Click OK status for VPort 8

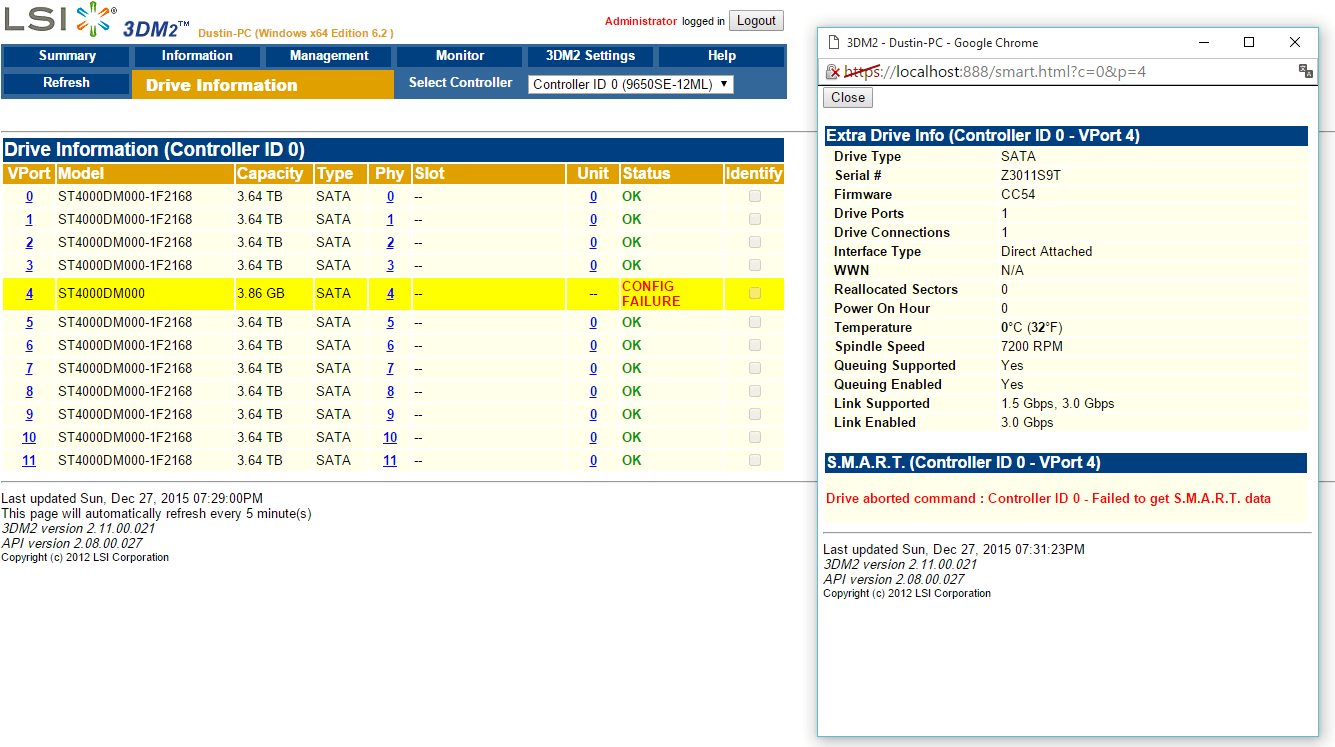[x=632, y=391]
